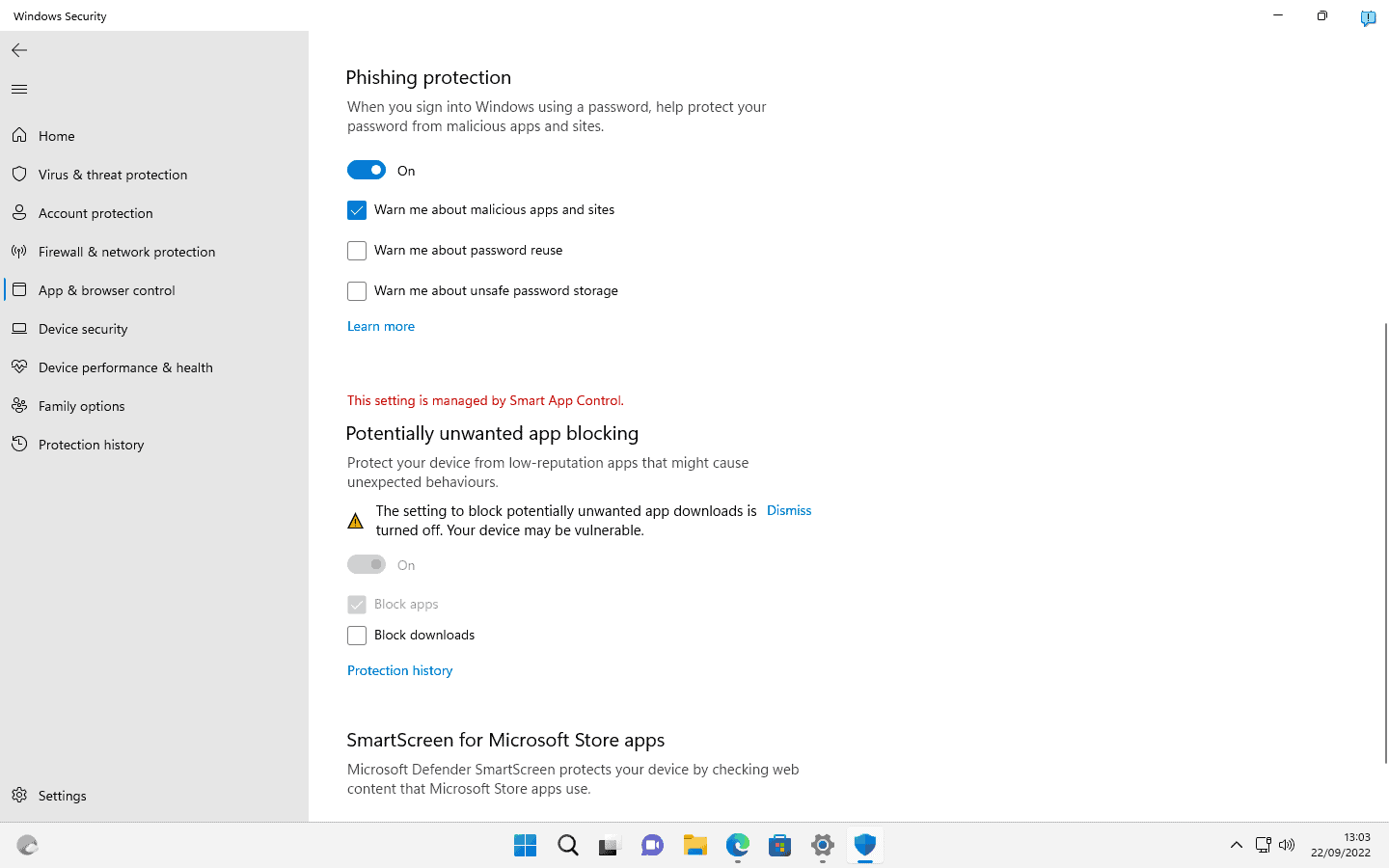The image size is (1389, 868).
Task: Click the Potentially unwanted app blocking toggle
Action: [x=367, y=564]
